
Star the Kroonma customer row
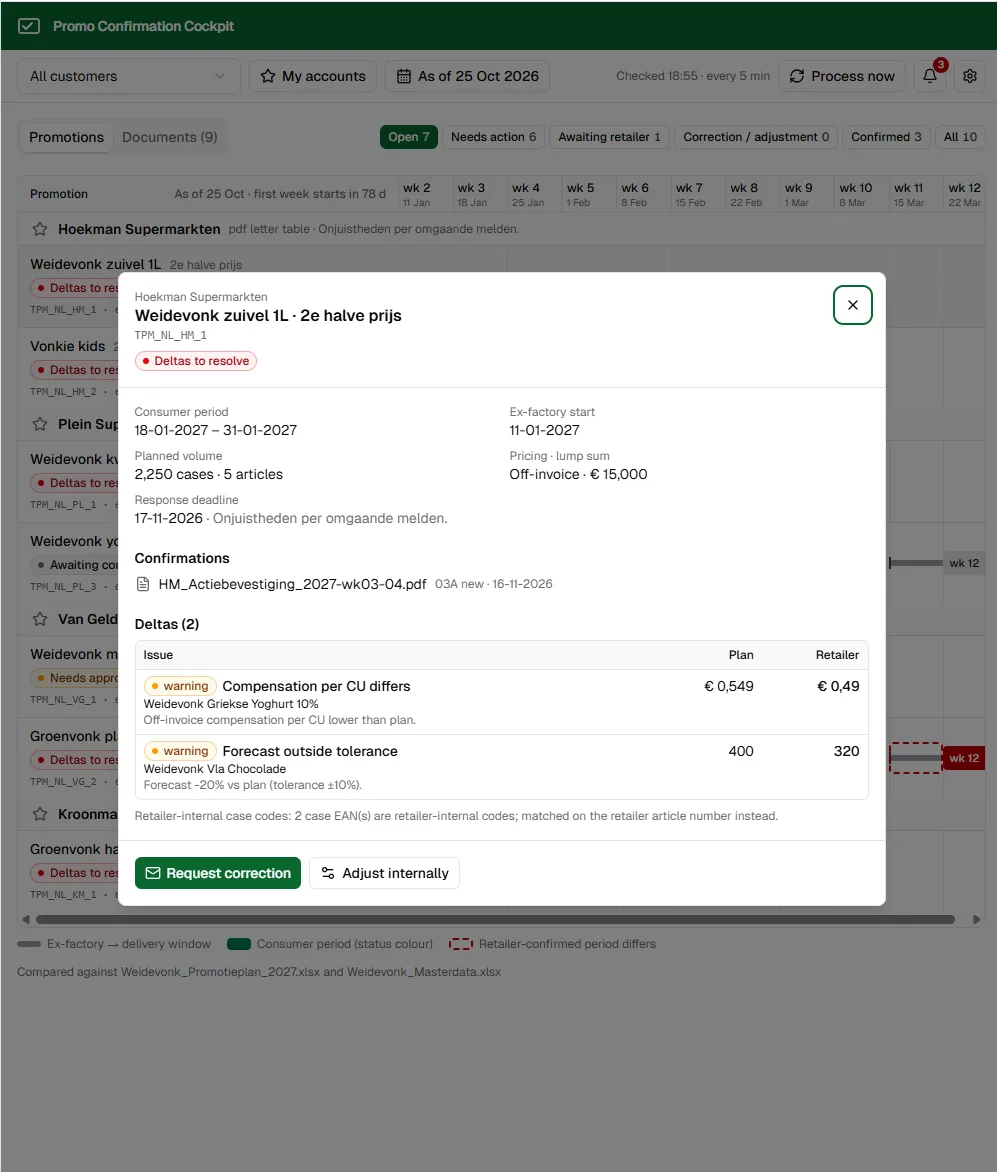(40, 815)
